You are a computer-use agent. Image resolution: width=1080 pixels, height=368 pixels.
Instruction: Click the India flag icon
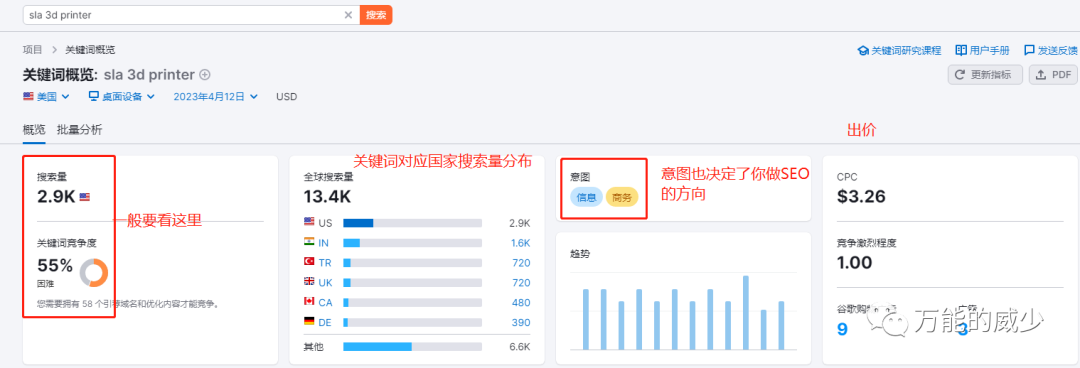309,242
